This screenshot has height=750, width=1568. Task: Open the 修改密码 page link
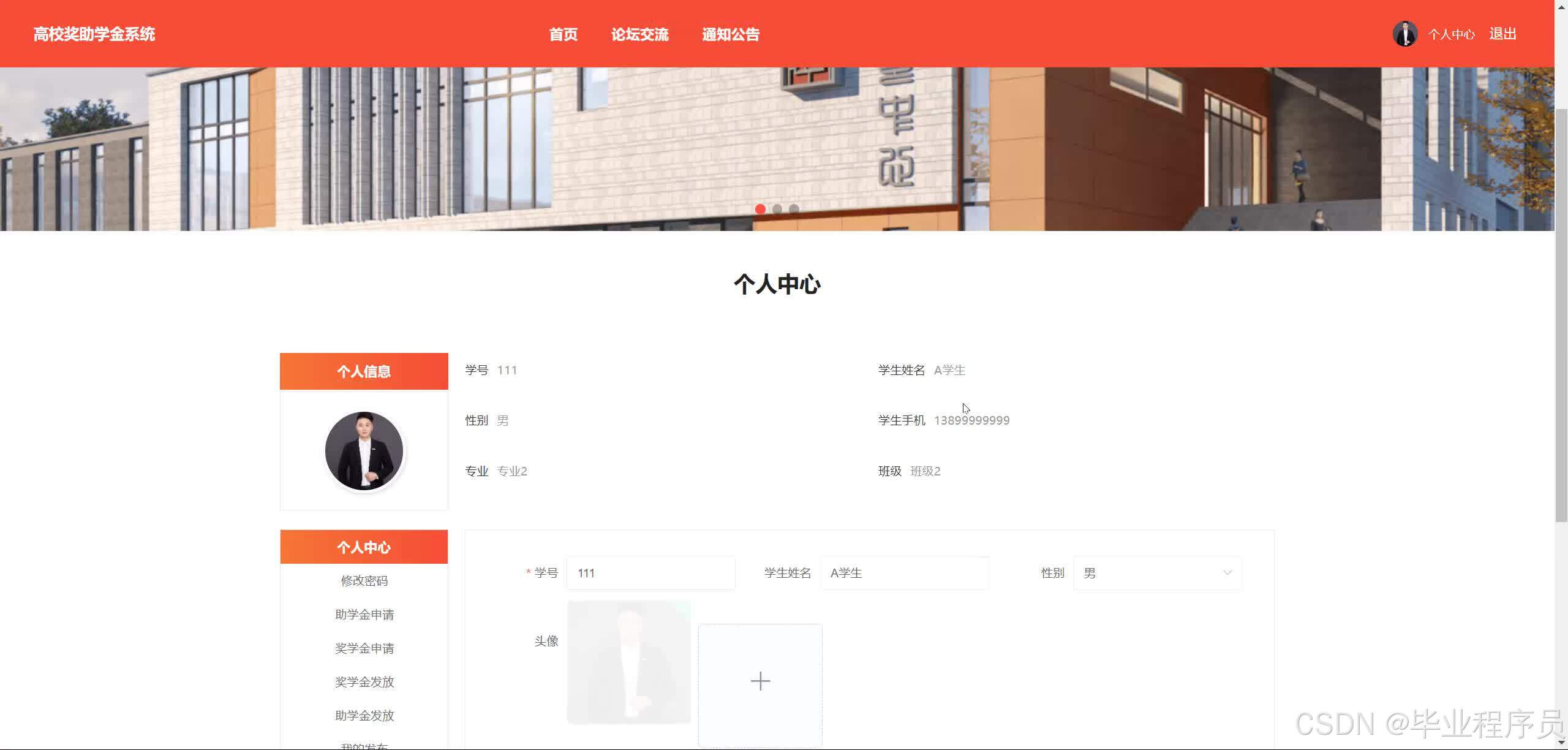point(364,580)
